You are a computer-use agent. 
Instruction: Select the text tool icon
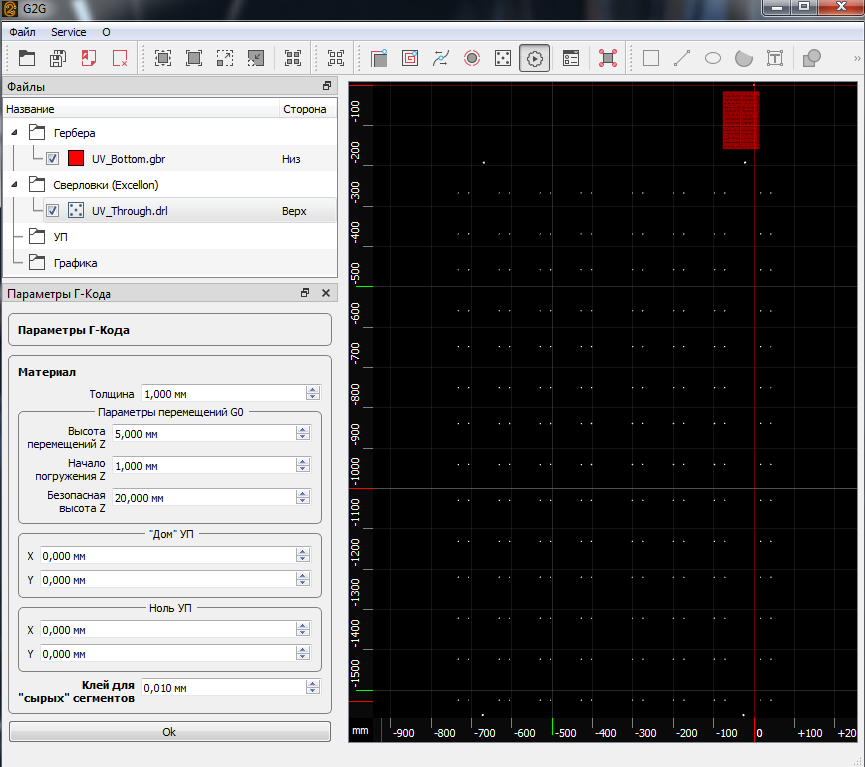774,58
